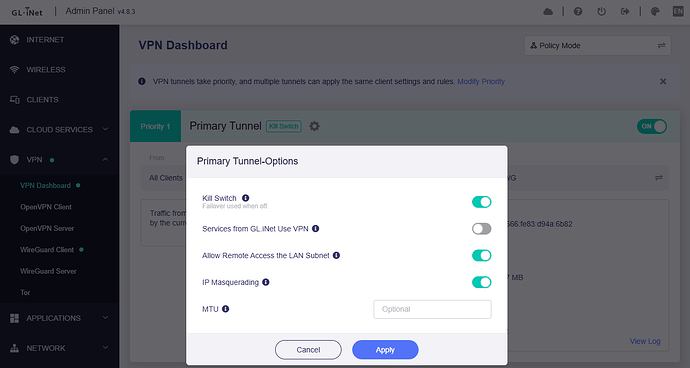Expand the Cloud Services sidebar section

click(x=59, y=129)
